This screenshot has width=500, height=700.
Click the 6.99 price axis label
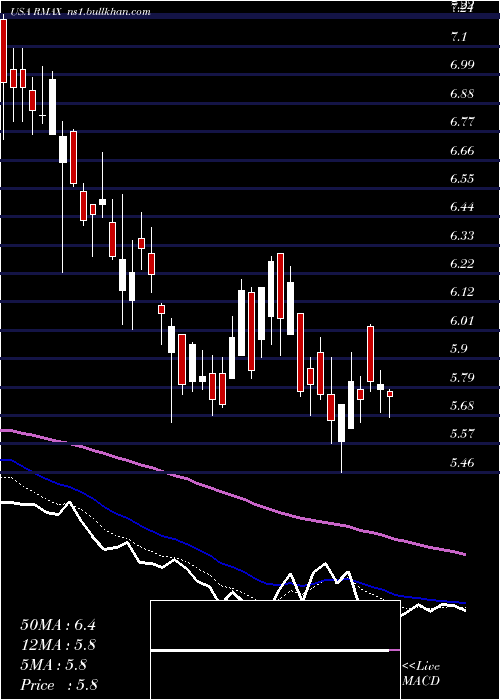[x=462, y=65]
